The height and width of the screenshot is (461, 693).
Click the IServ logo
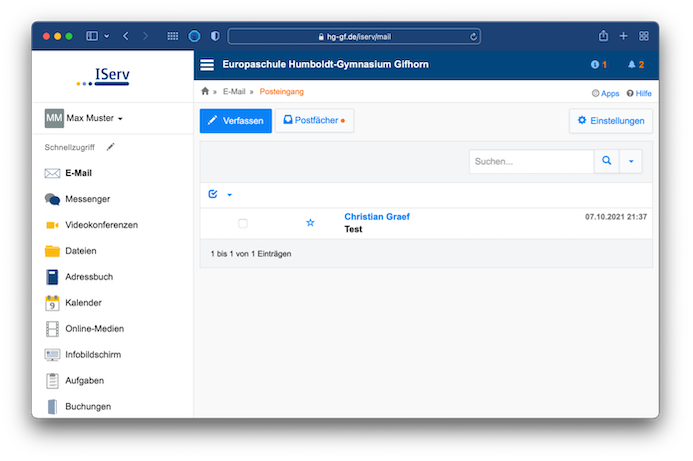click(103, 76)
